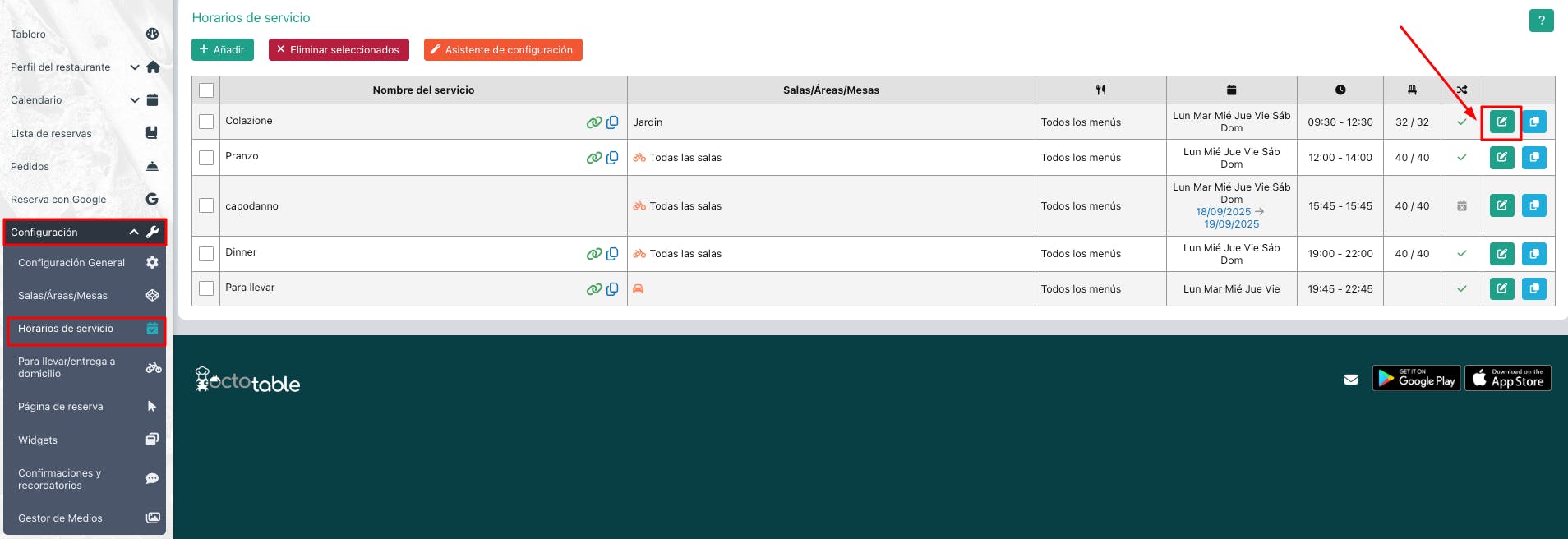Click the envelope contact icon in footer

[1351, 380]
